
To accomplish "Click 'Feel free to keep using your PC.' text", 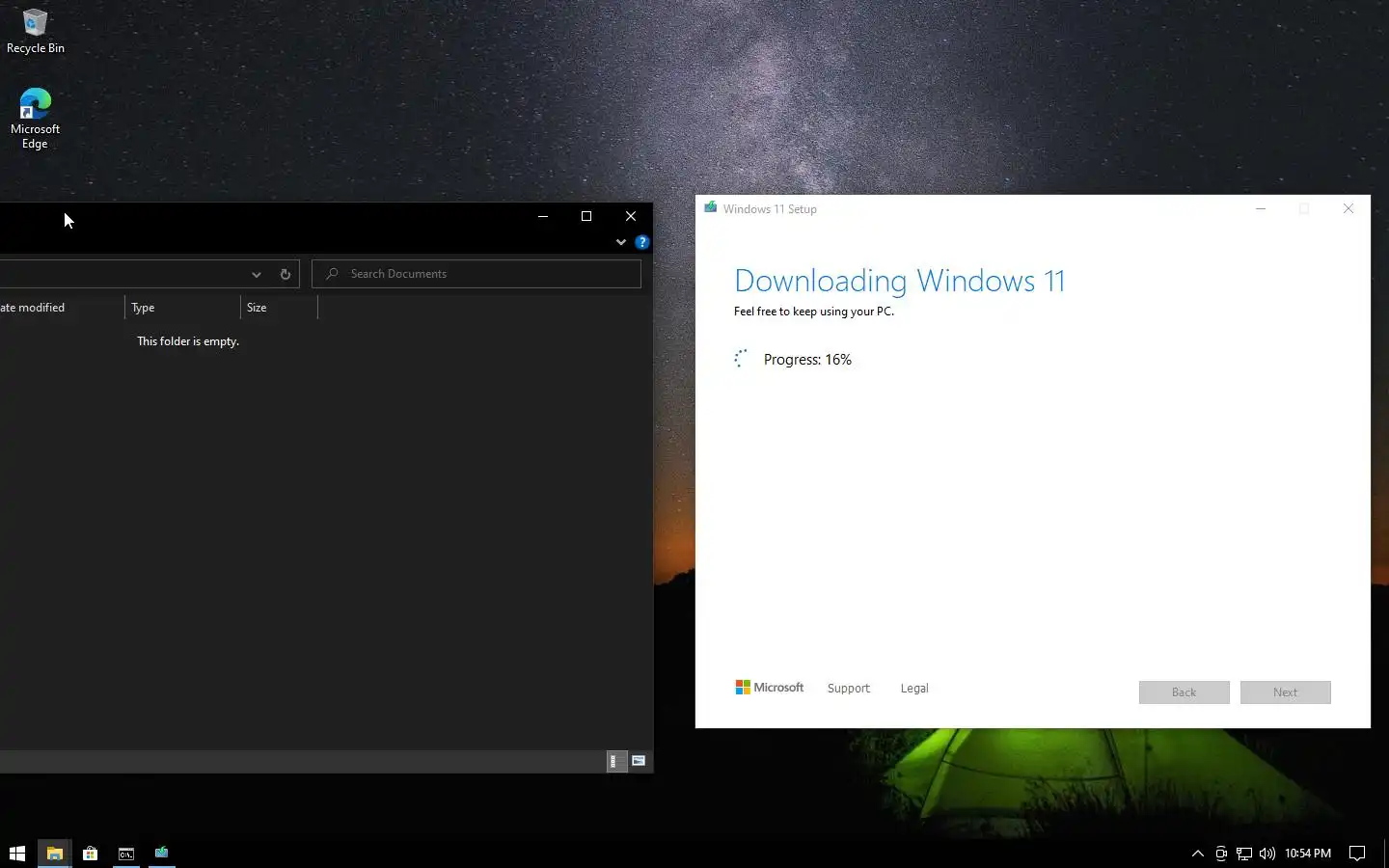I will [814, 312].
